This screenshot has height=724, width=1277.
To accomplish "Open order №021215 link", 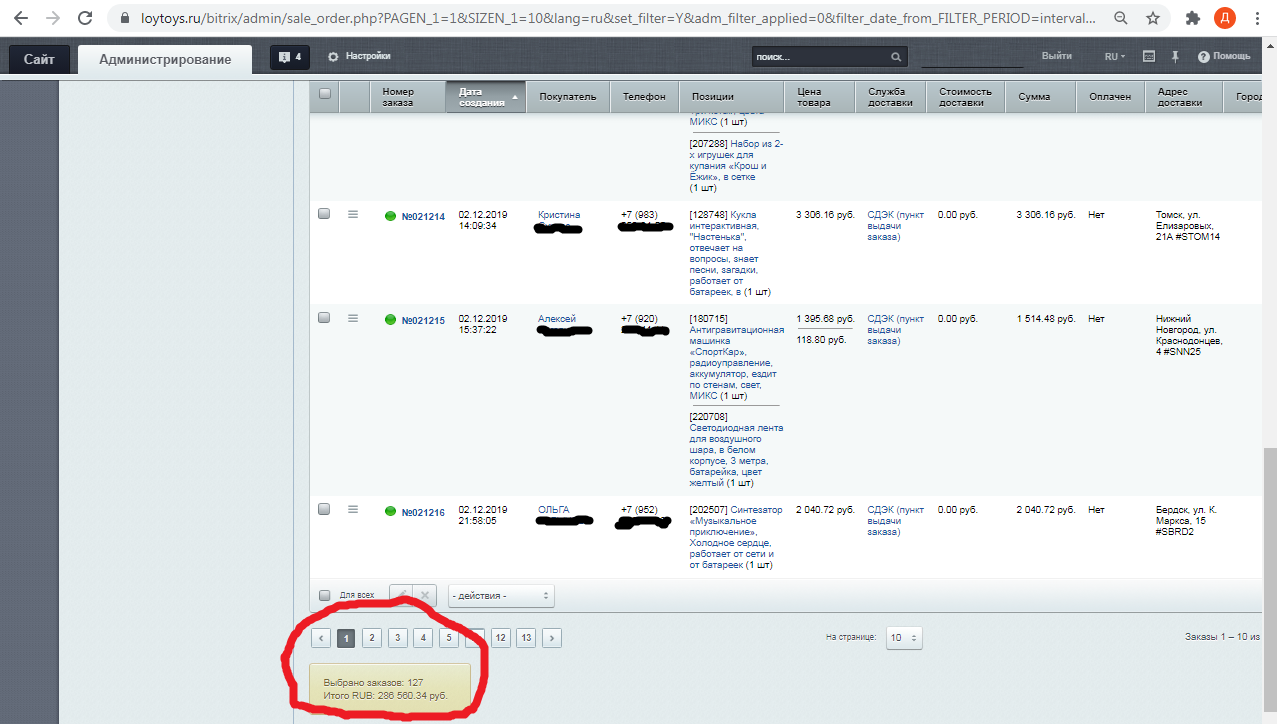I will (423, 321).
